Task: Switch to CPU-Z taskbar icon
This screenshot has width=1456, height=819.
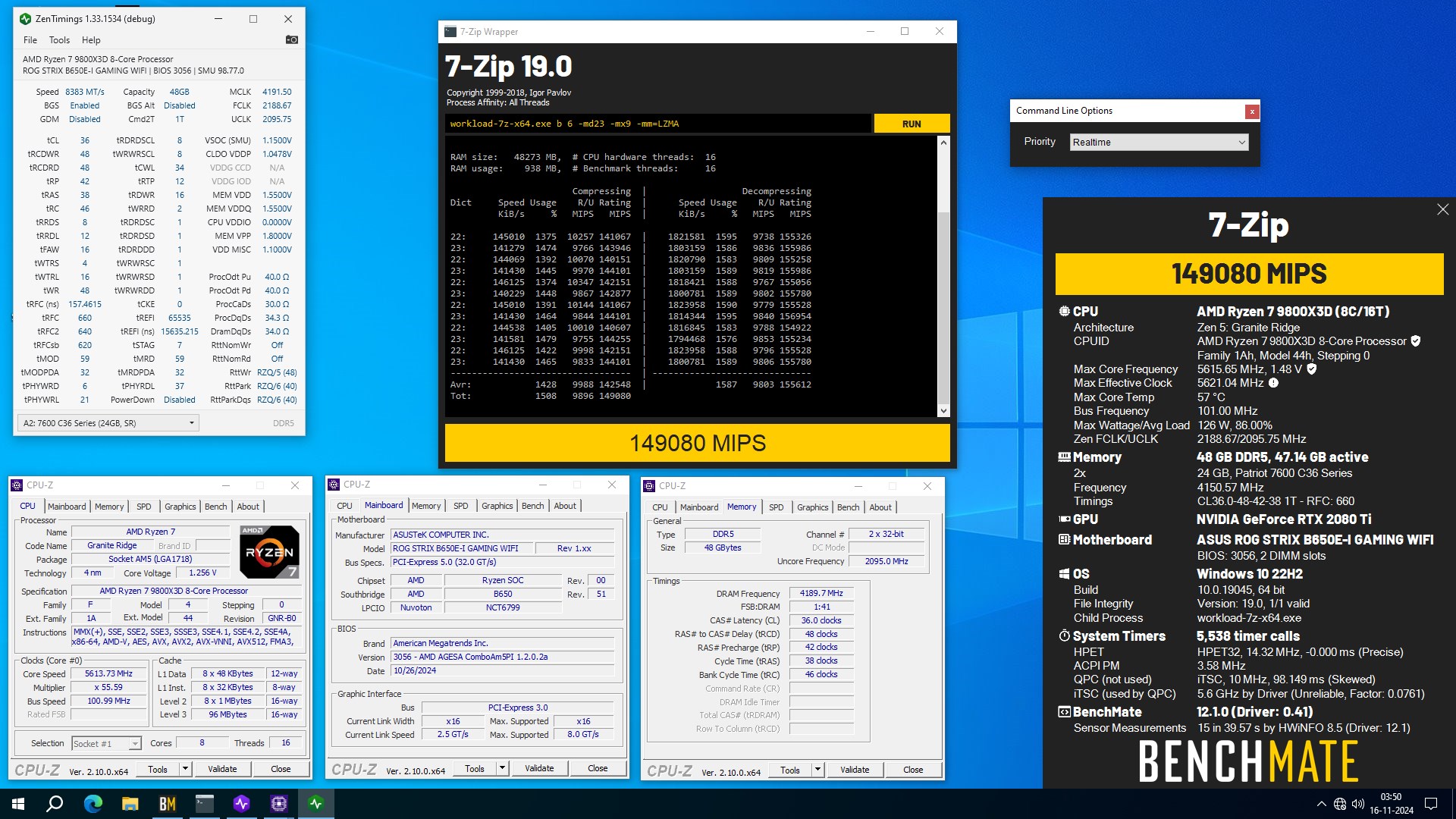Action: pos(278,804)
